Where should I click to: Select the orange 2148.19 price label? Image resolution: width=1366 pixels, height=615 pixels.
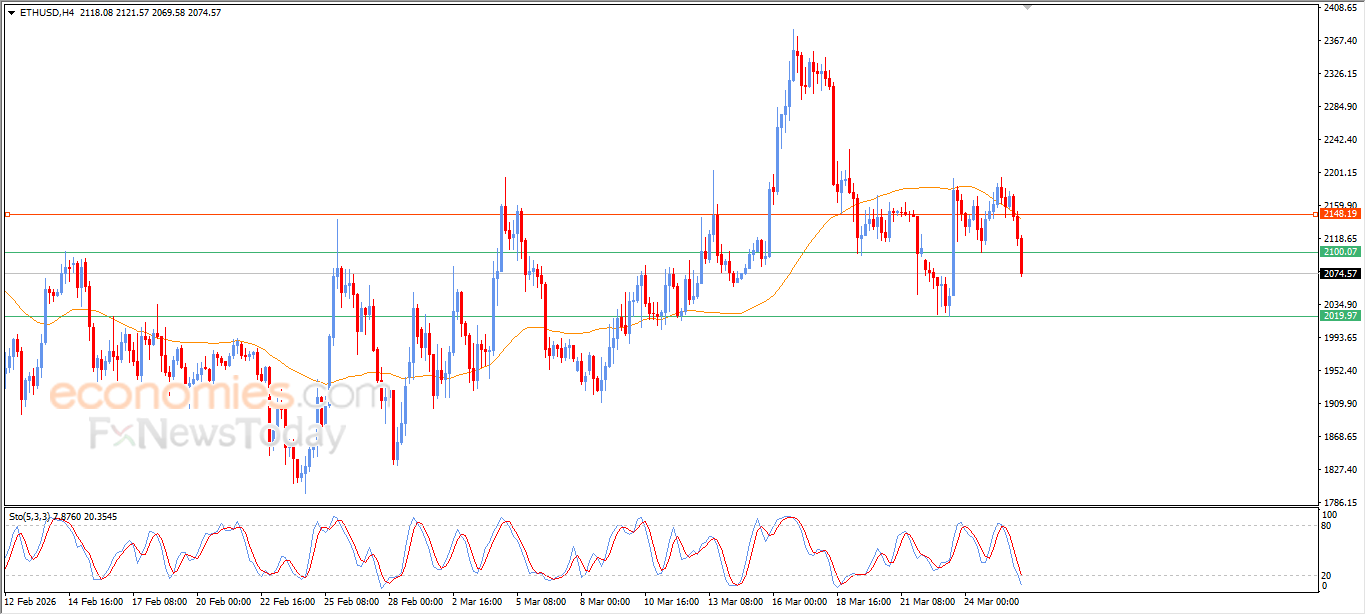[x=1339, y=214]
